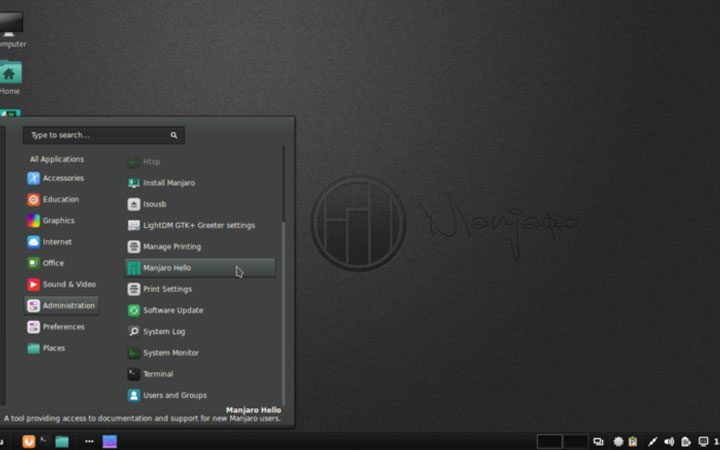This screenshot has height=450, width=720.
Task: Click the Htop icon in the list
Action: click(134, 162)
